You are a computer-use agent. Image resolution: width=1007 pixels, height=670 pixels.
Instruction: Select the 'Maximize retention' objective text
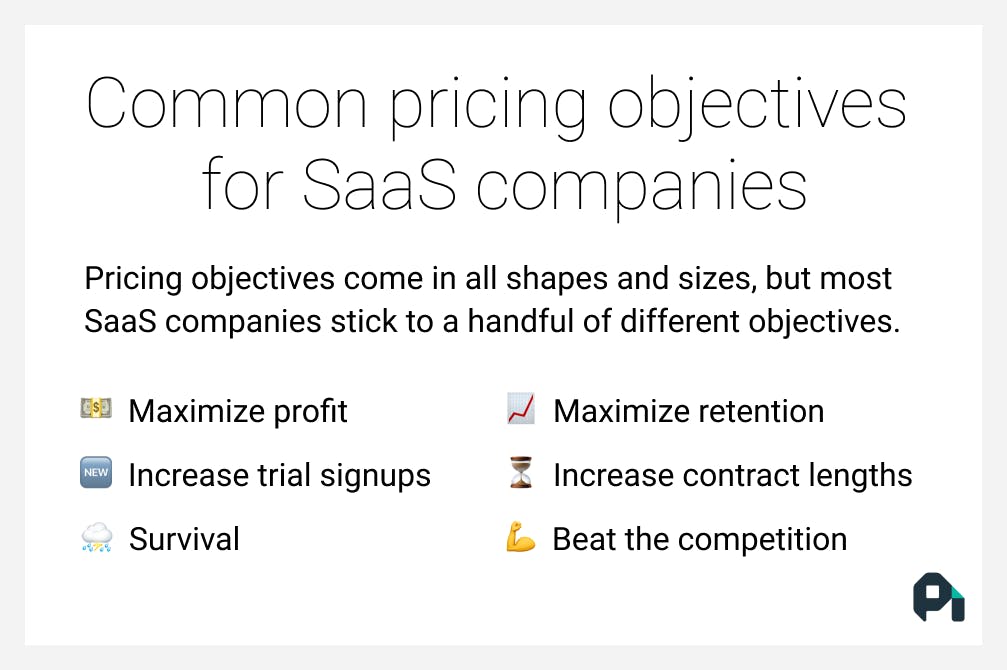[688, 411]
